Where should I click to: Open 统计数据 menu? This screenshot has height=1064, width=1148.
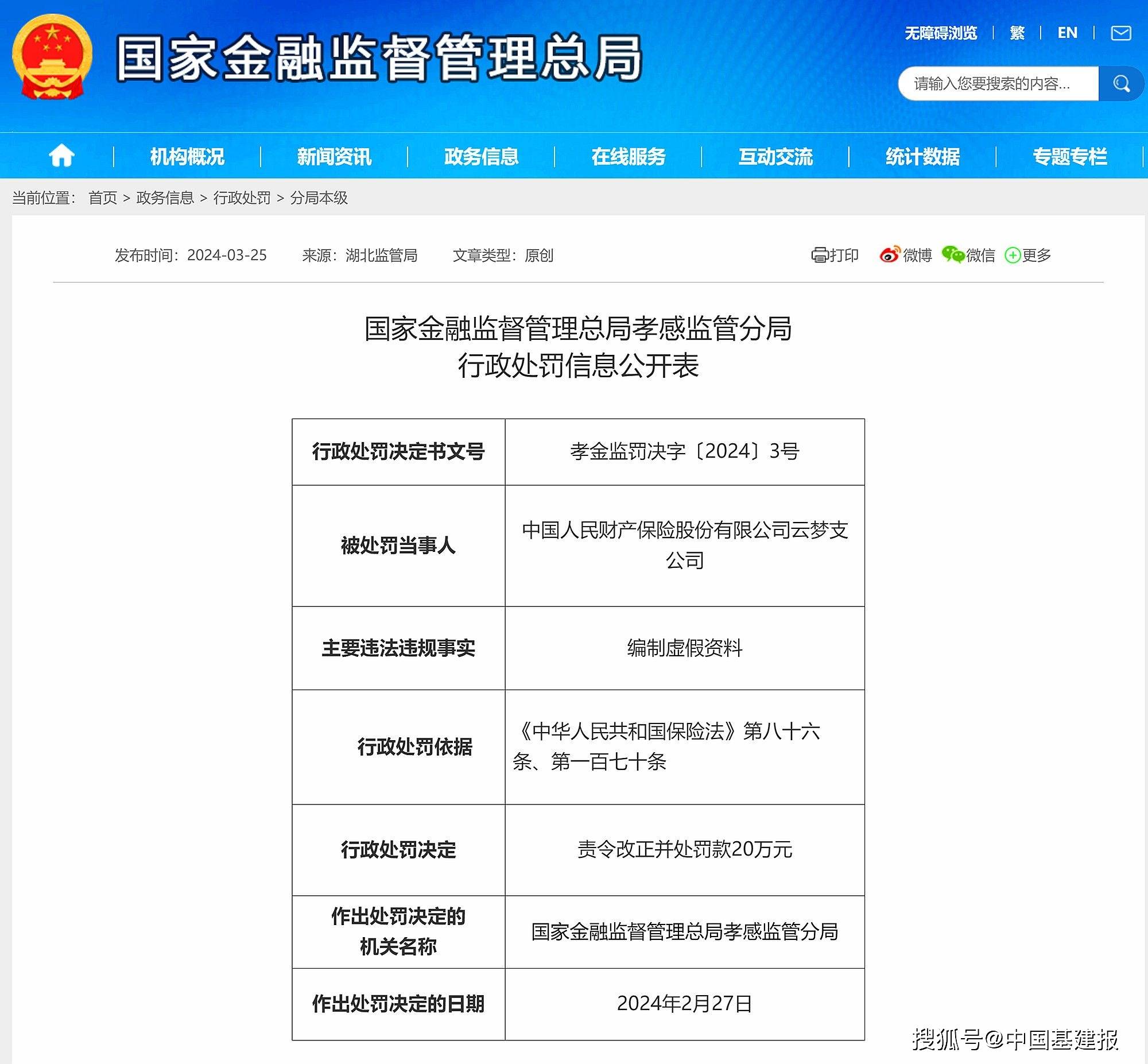point(923,157)
